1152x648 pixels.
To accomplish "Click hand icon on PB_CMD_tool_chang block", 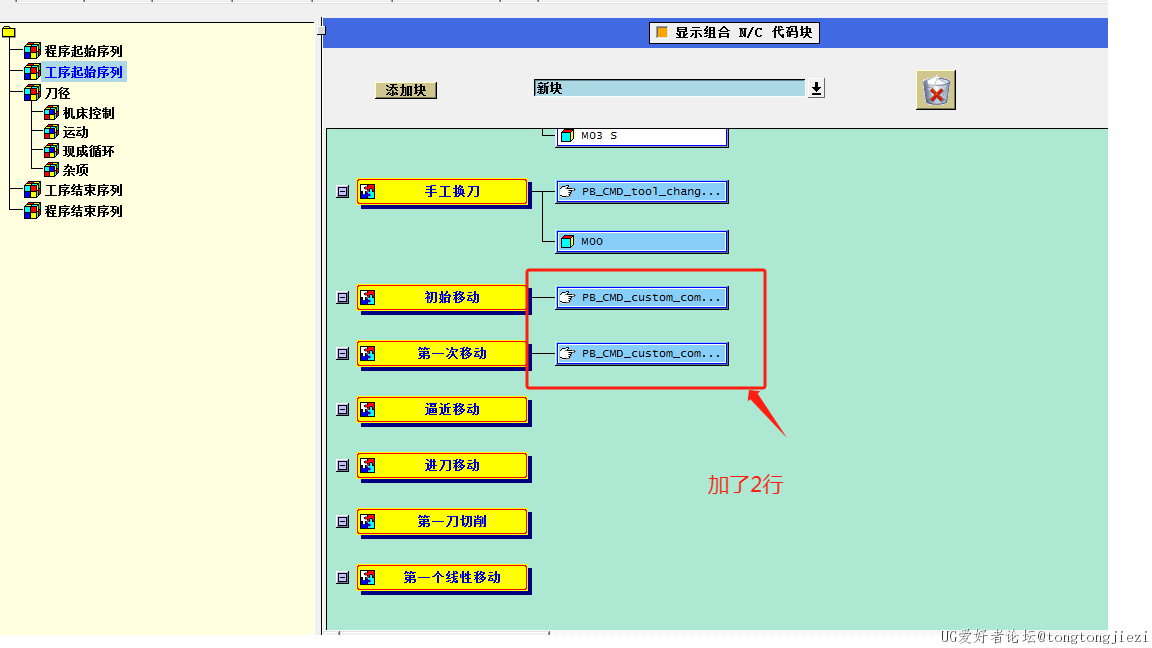I will (567, 192).
